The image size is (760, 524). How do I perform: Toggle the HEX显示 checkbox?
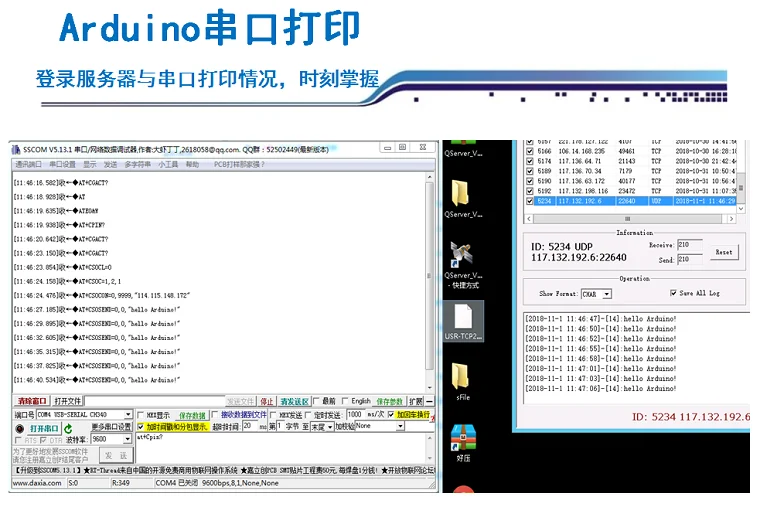[141, 415]
